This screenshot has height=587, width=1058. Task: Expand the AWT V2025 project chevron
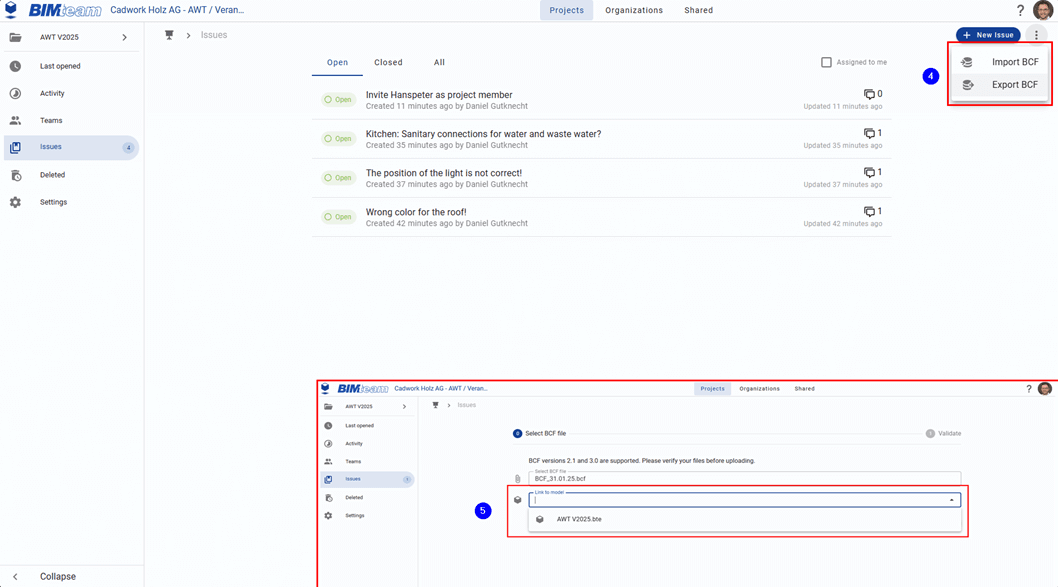point(124,38)
